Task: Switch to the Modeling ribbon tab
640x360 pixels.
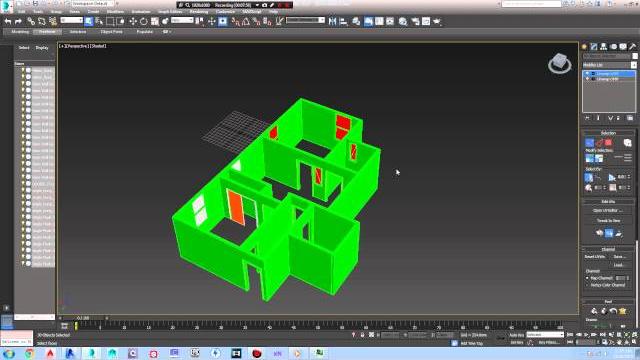Action: coord(20,31)
